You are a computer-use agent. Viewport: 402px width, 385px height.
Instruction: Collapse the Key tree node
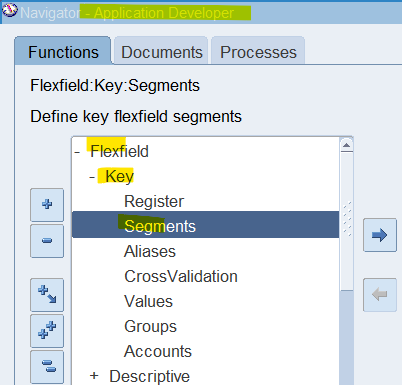click(92, 177)
